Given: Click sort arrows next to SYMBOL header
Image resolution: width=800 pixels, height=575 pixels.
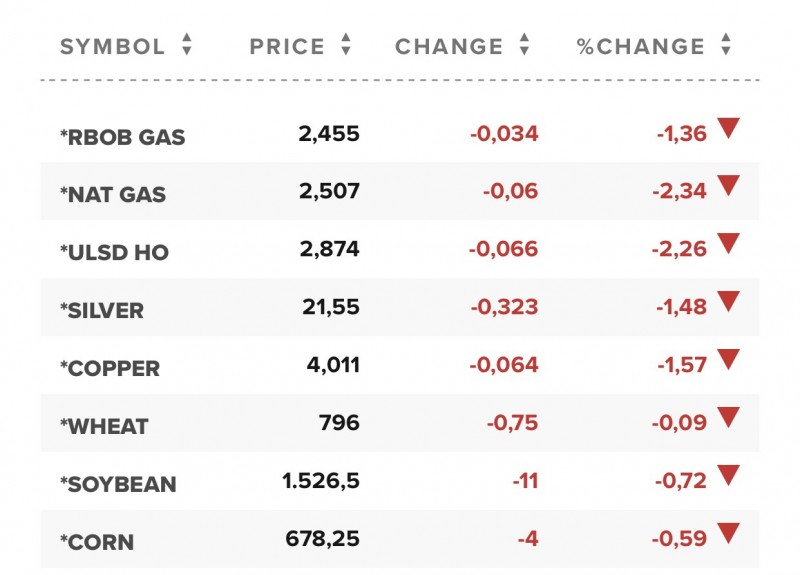Looking at the screenshot, I should pyautogui.click(x=186, y=45).
